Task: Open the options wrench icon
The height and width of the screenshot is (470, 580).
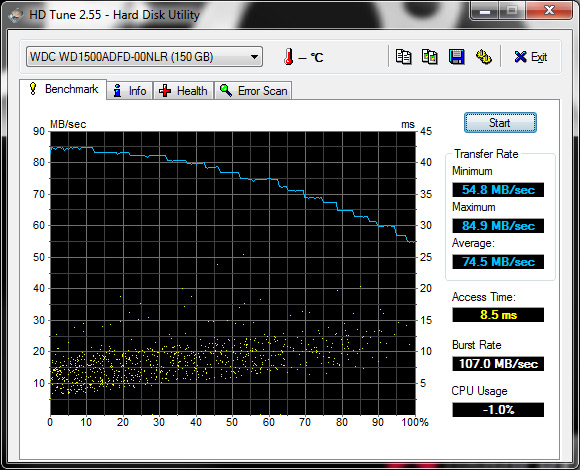Action: 483,57
